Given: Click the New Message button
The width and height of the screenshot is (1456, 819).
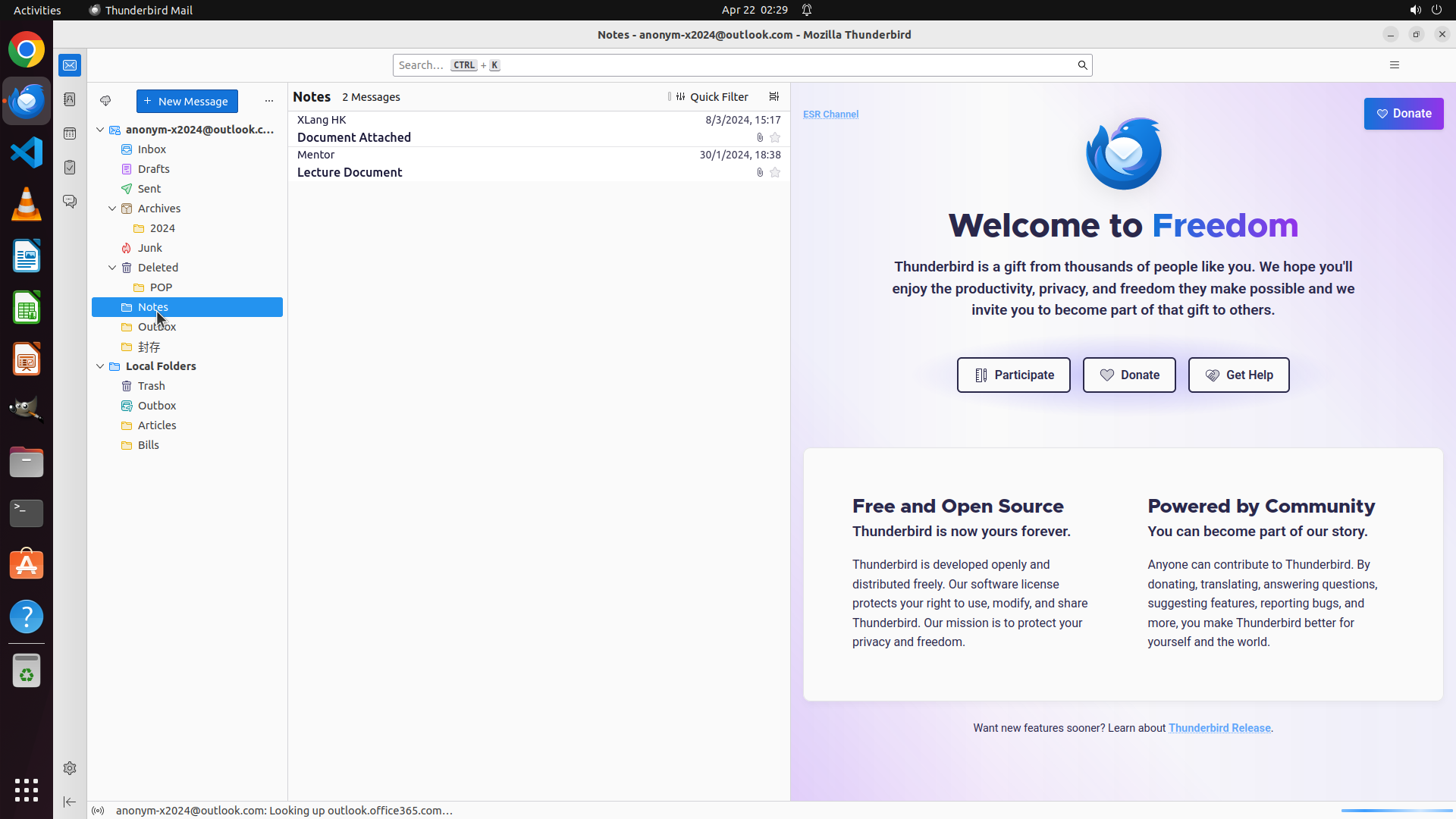Looking at the screenshot, I should point(187,101).
